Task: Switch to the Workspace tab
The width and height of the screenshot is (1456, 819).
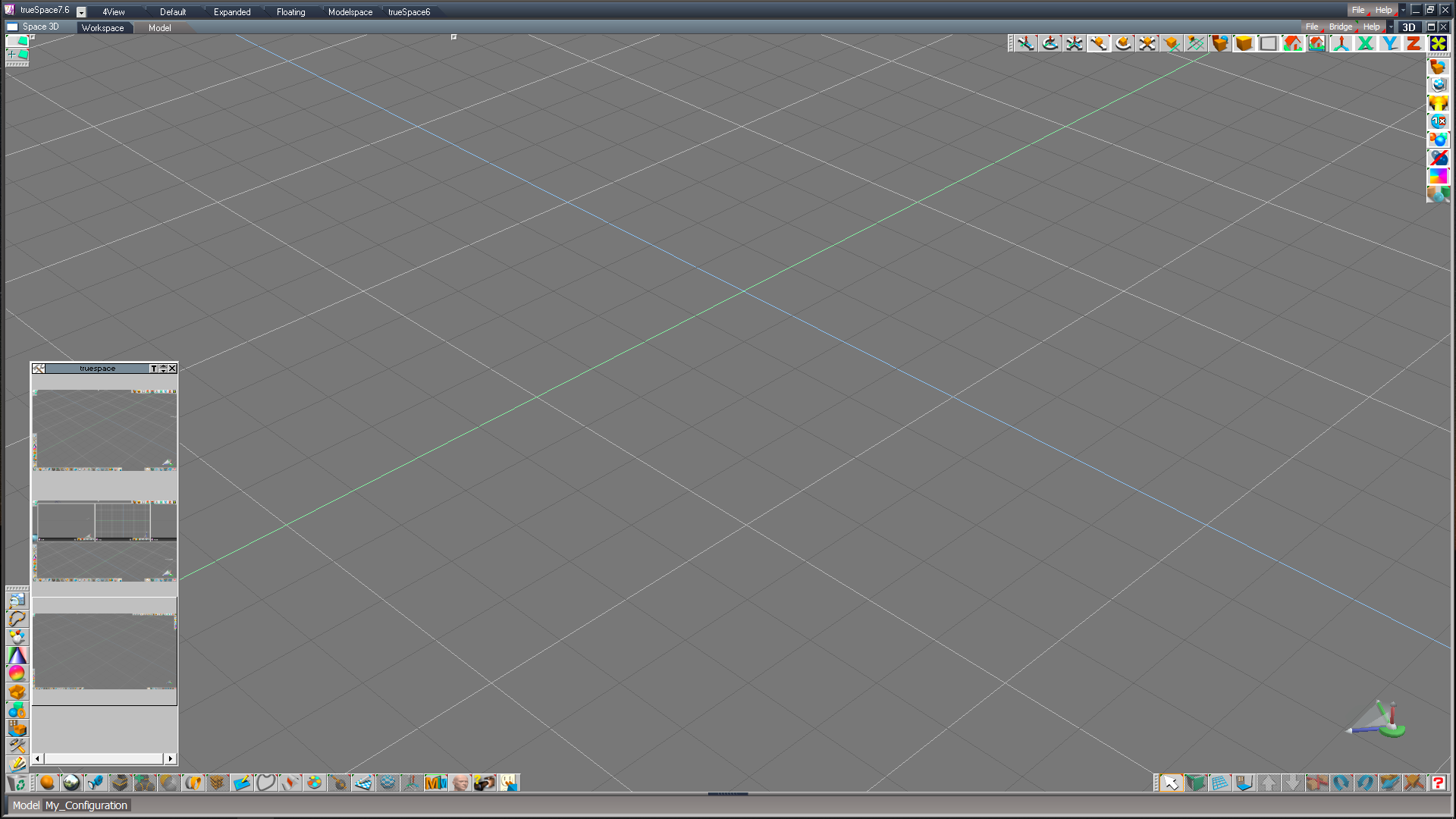Action: 102,28
